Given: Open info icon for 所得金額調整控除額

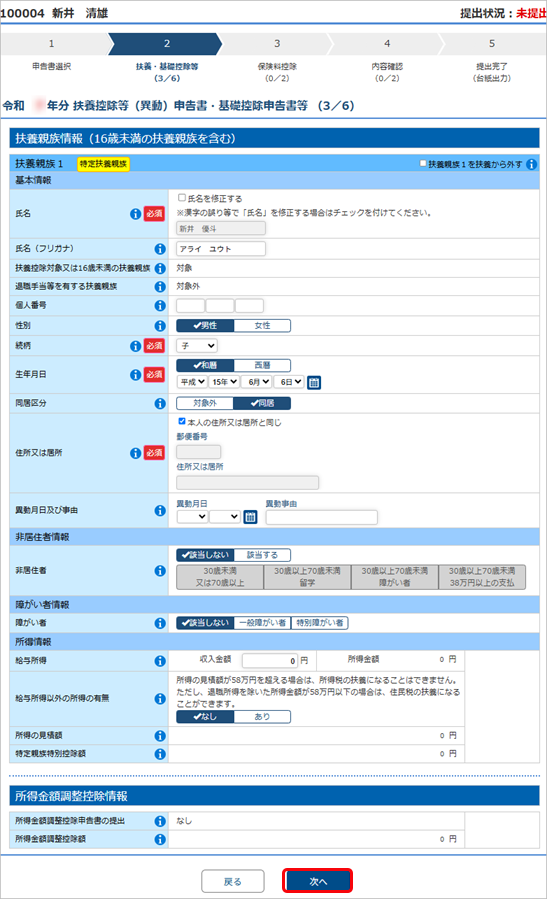Looking at the screenshot, I should coord(160,839).
